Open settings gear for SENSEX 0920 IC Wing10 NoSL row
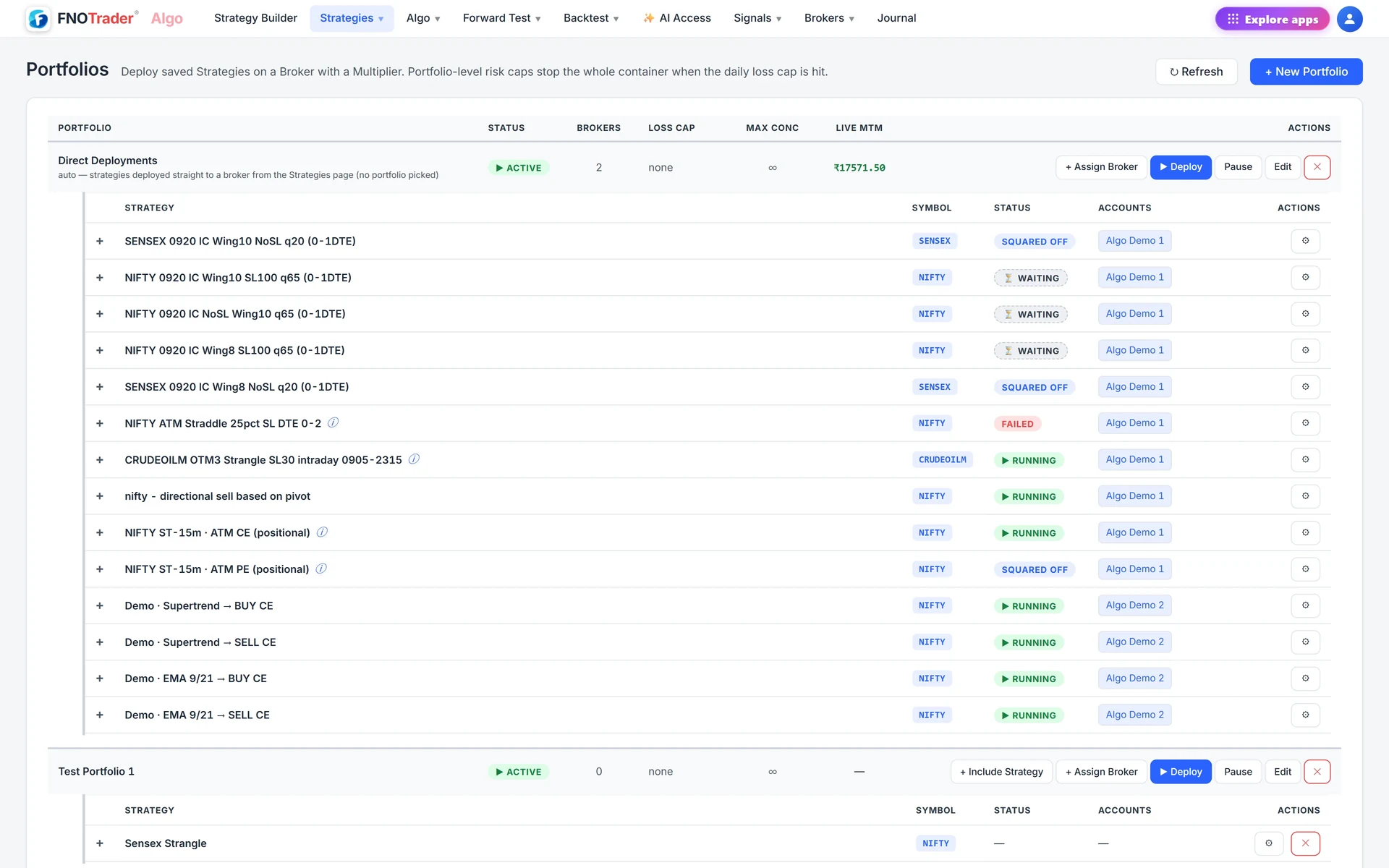Viewport: 1389px width, 868px height. 1305,241
